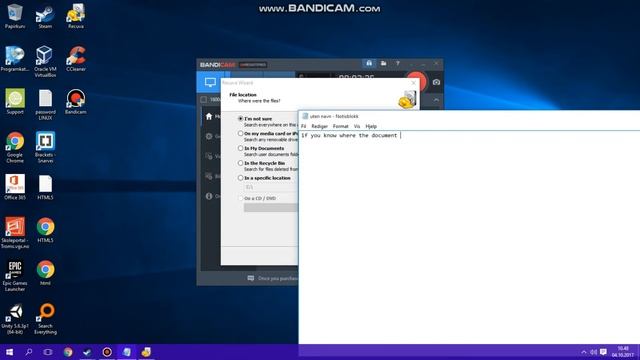Image resolution: width=640 pixels, height=360 pixels.
Task: Select the CCleaner desktop icon
Action: pyautogui.click(x=76, y=59)
